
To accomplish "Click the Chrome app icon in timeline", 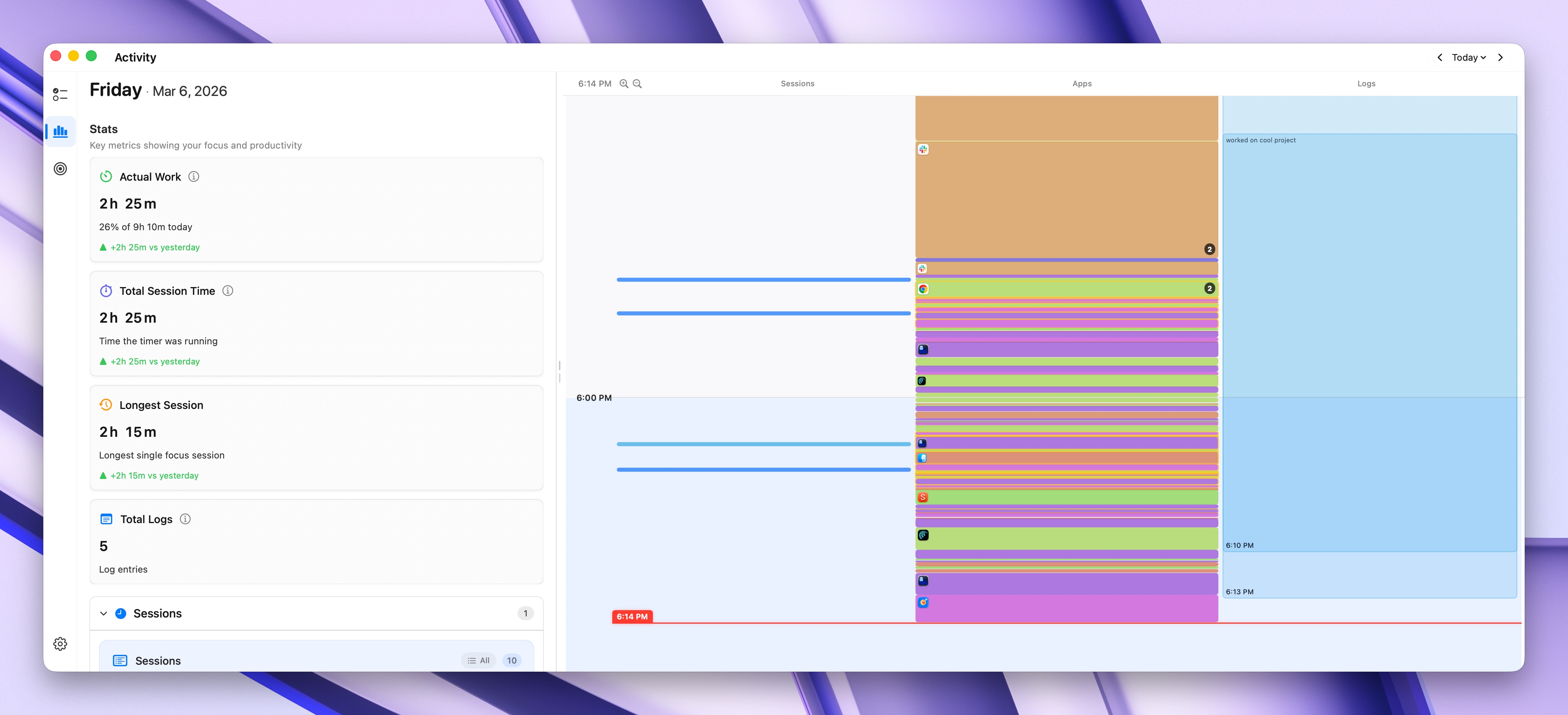I will click(x=923, y=289).
